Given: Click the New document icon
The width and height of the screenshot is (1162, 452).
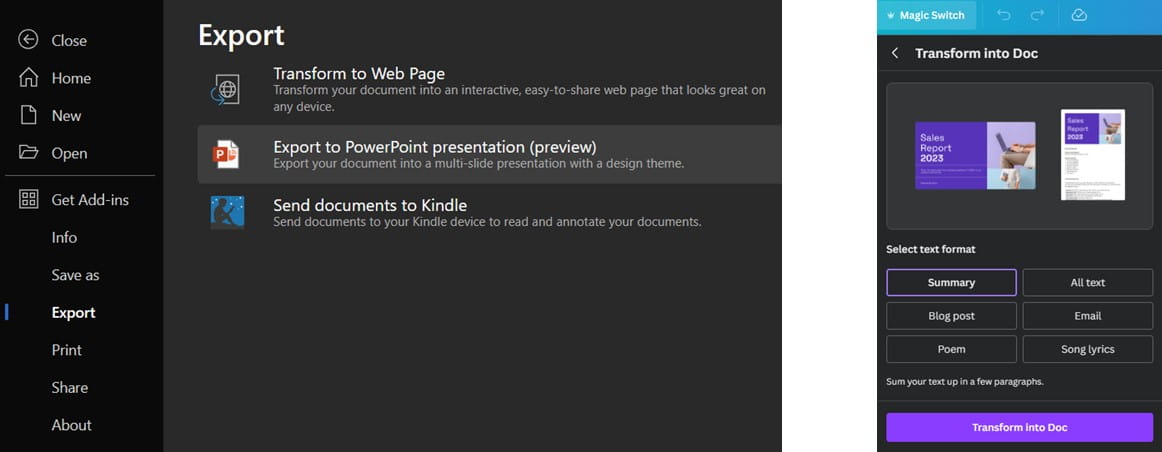Looking at the screenshot, I should [28, 115].
